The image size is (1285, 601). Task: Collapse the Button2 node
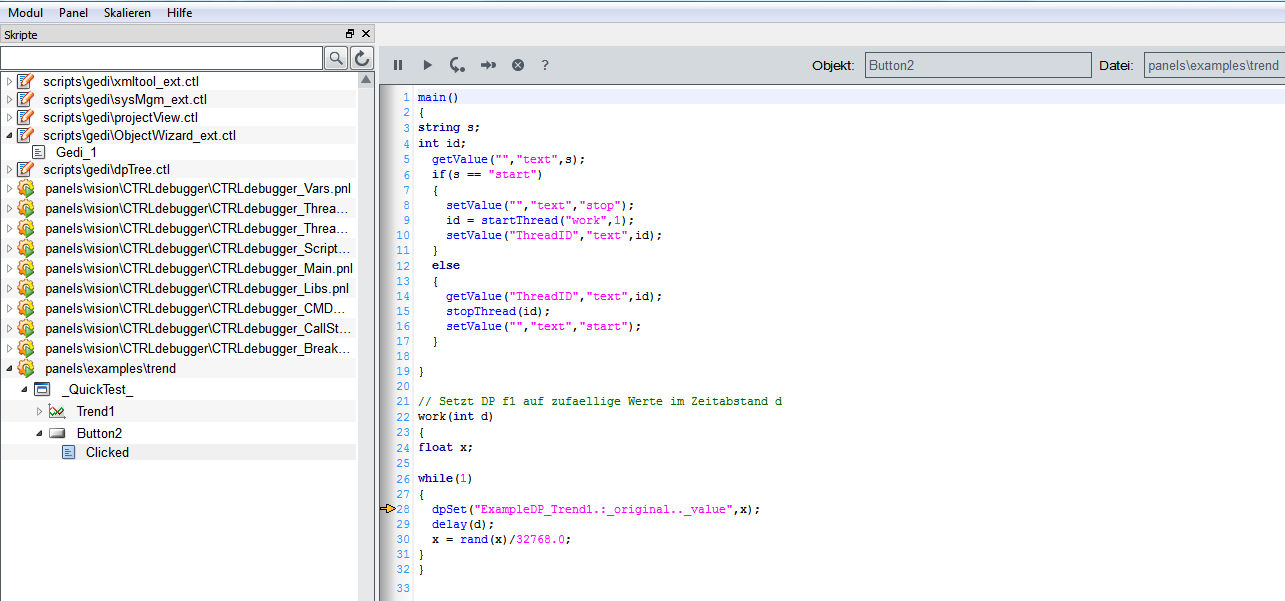pyautogui.click(x=40, y=433)
